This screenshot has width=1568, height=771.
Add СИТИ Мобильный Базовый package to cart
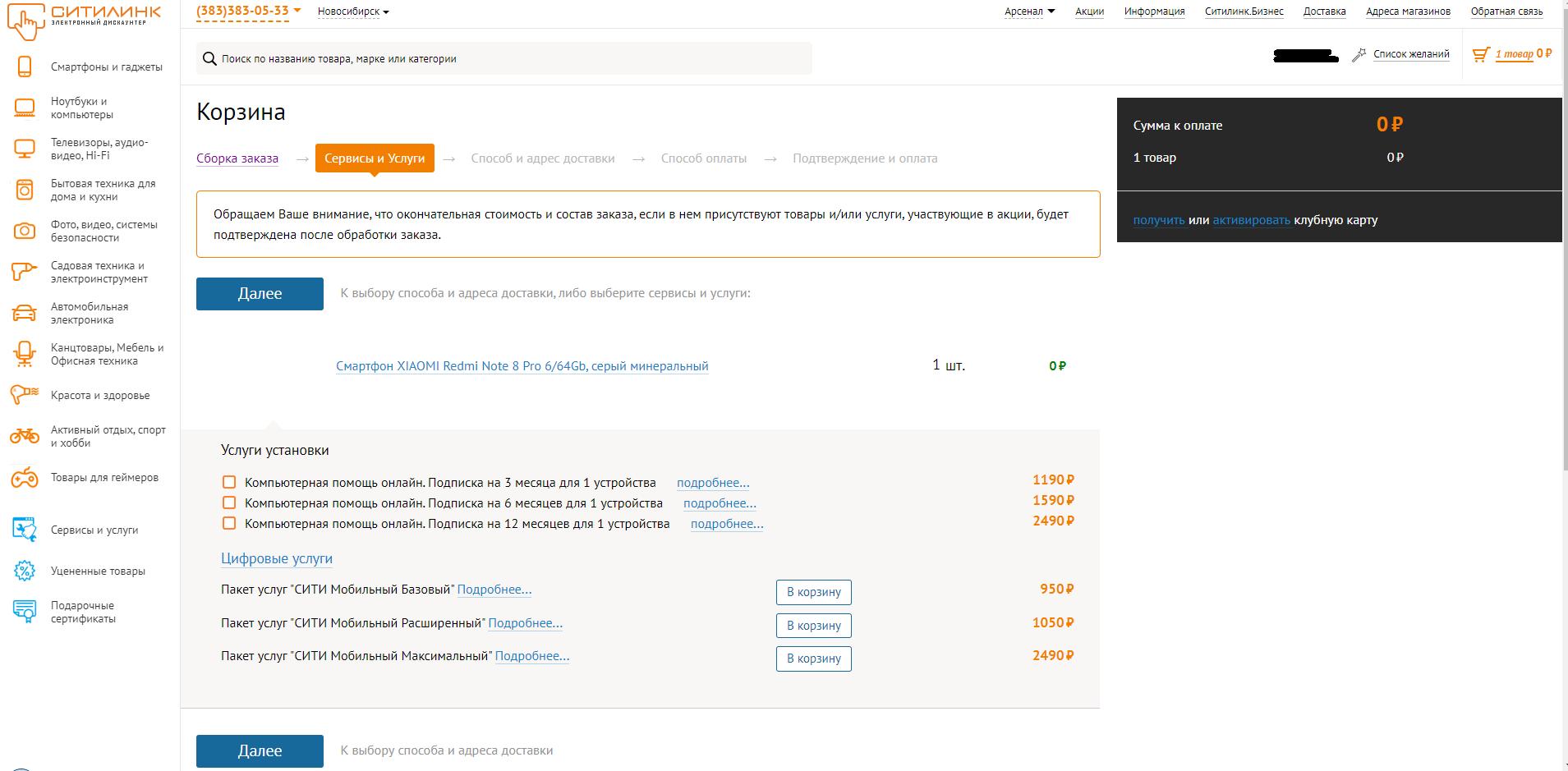coord(813,592)
